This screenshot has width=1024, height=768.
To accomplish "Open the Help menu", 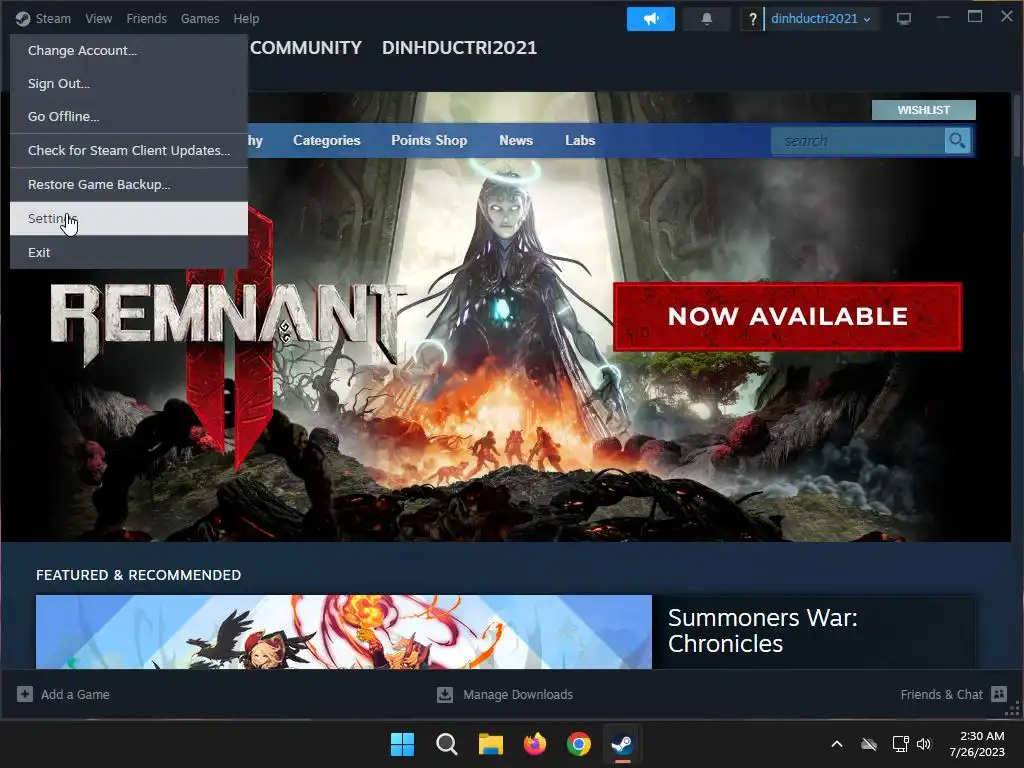I will 246,19.
